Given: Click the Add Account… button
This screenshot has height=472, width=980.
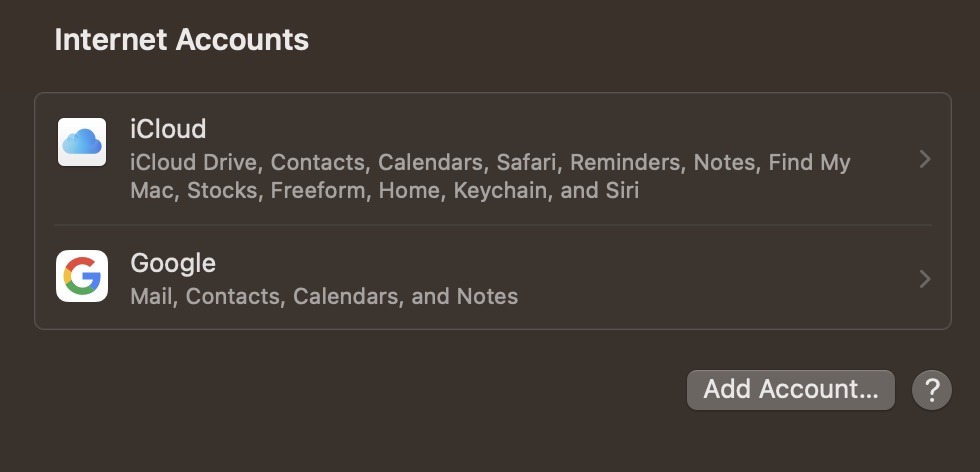Looking at the screenshot, I should click(x=790, y=389).
